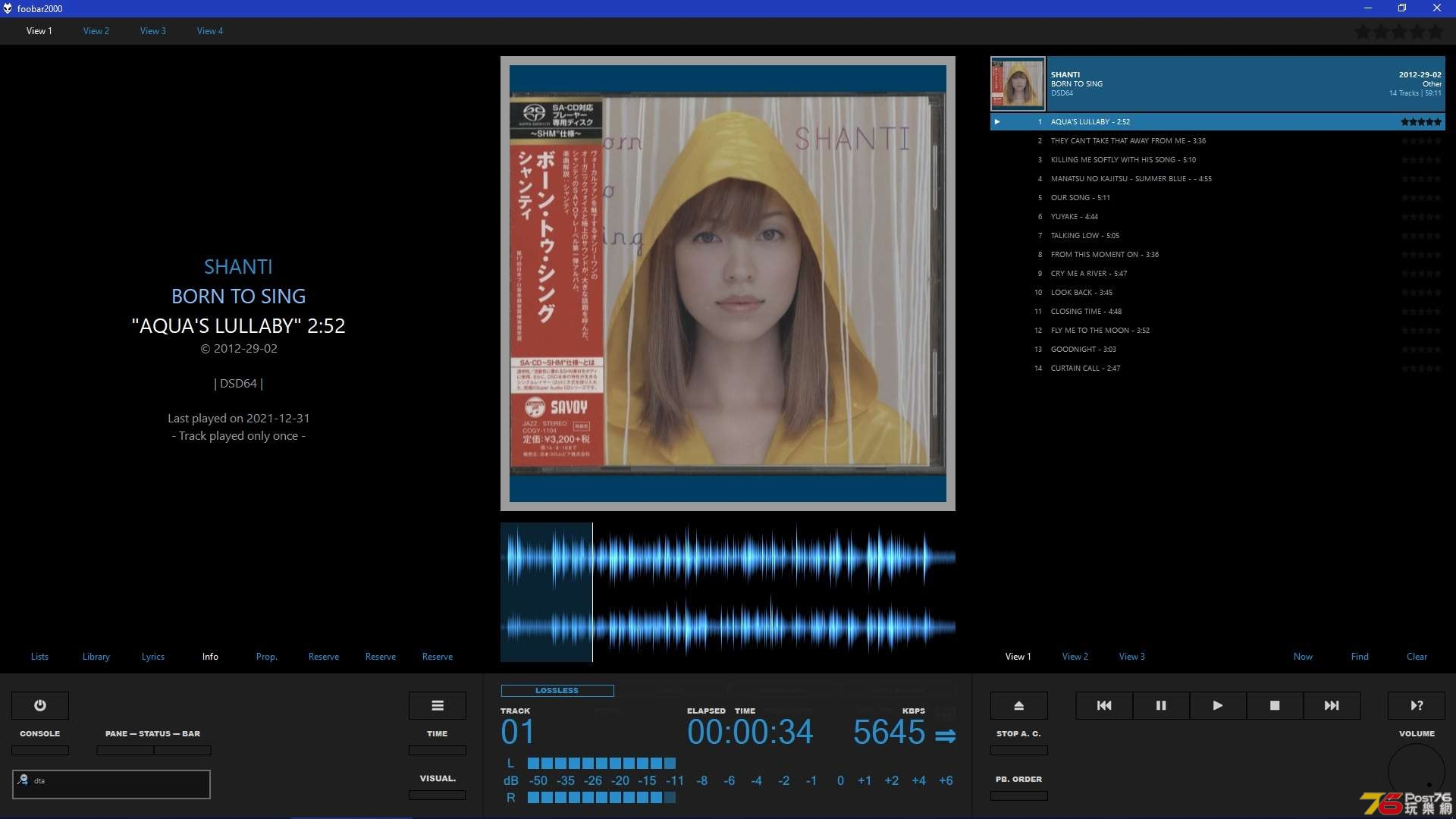
Task: Select track CRY ME A RIVER
Action: click(x=1217, y=273)
